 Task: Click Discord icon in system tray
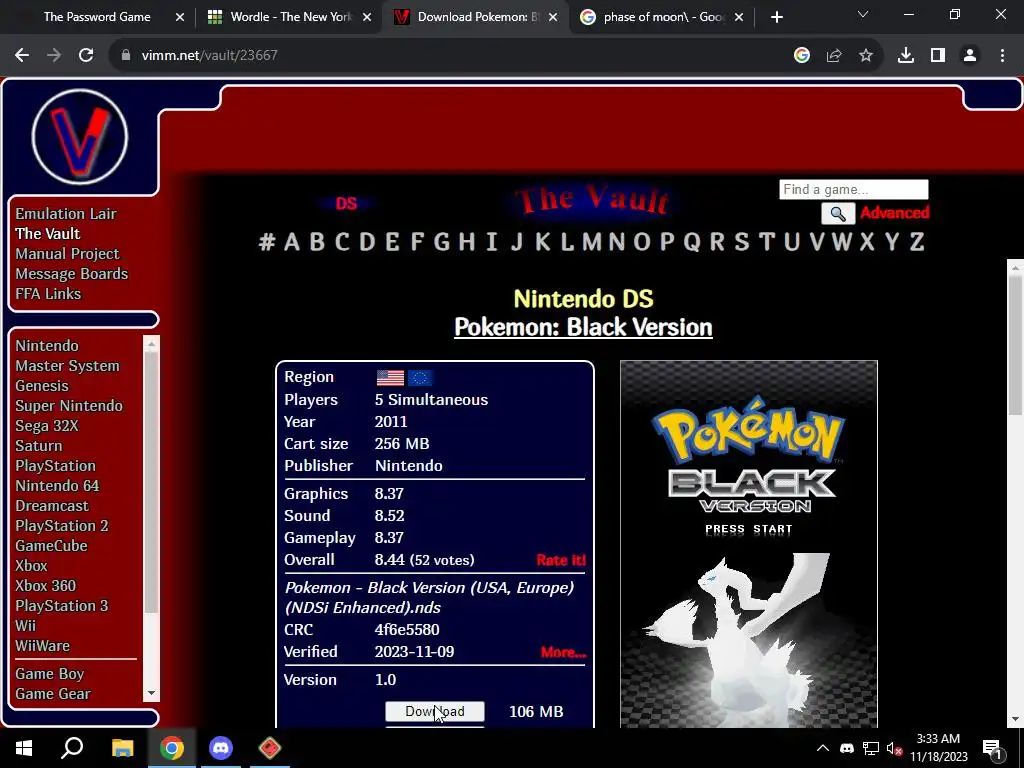tap(847, 748)
